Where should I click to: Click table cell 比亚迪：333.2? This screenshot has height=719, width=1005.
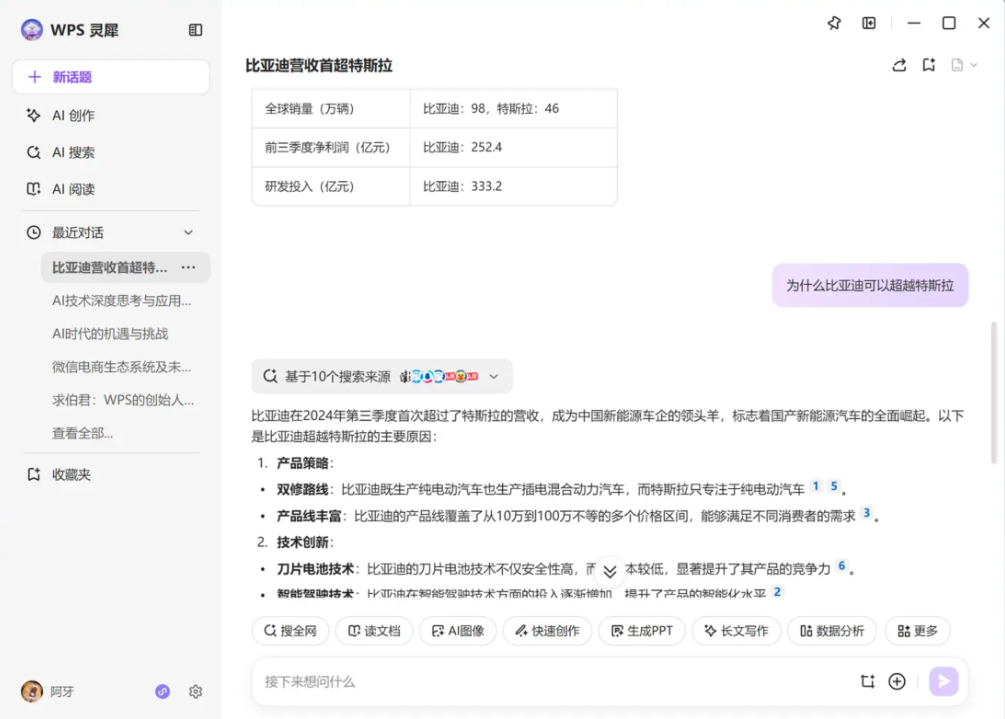pos(513,186)
